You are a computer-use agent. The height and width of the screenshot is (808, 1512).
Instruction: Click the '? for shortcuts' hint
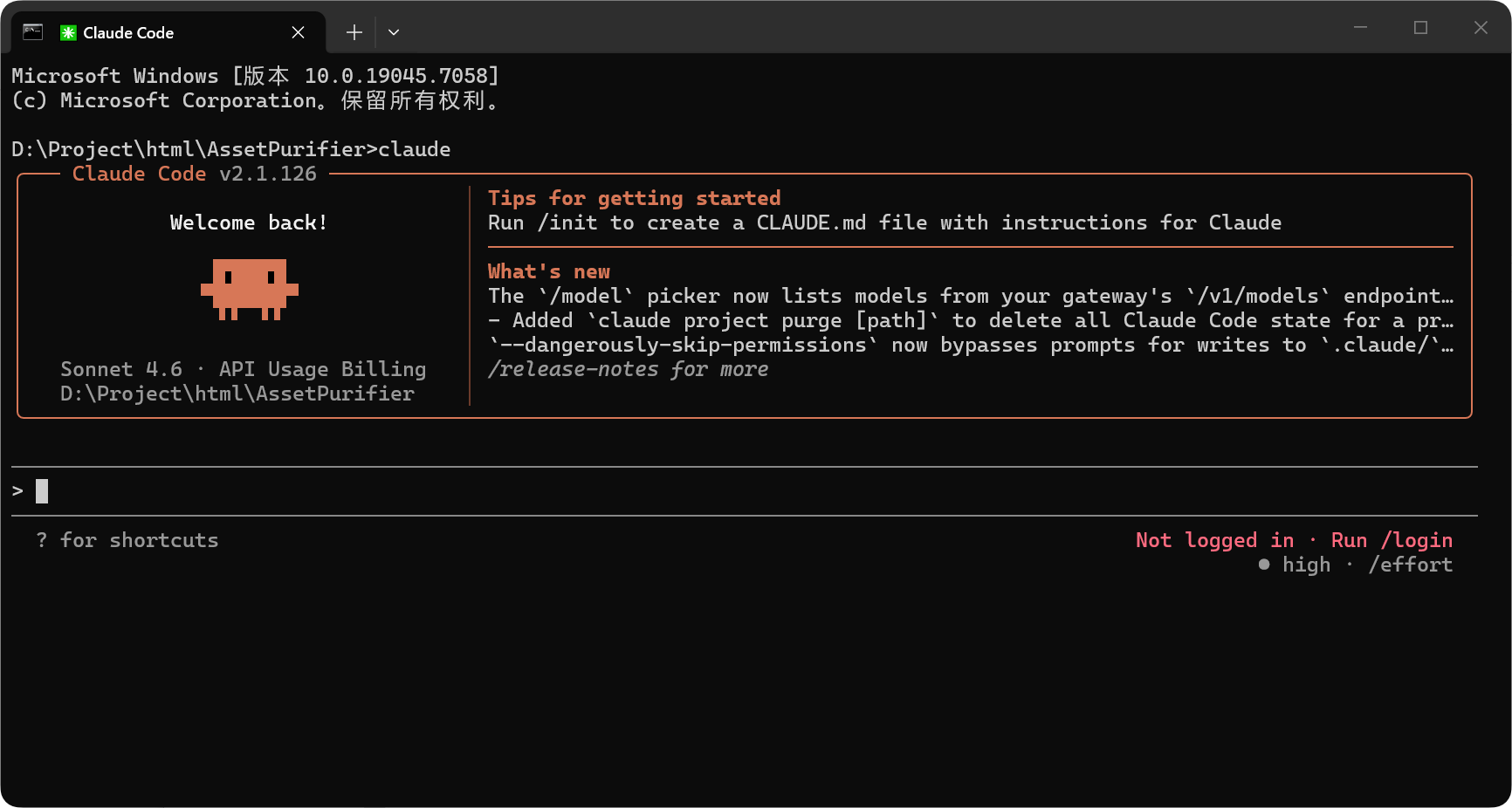[x=127, y=540]
